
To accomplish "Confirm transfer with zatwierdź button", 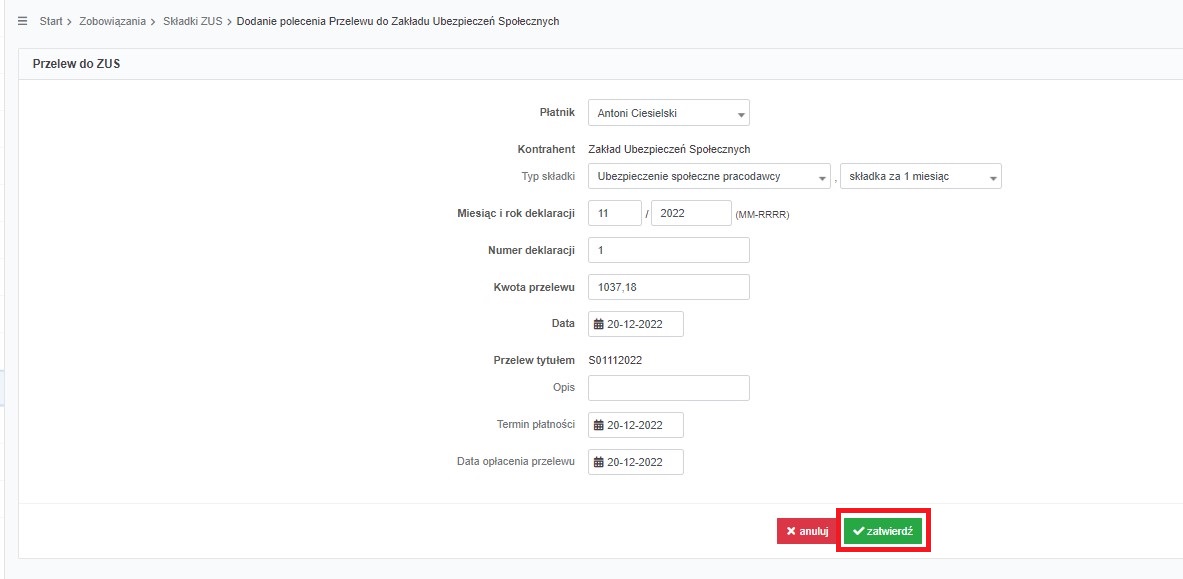I will [883, 531].
